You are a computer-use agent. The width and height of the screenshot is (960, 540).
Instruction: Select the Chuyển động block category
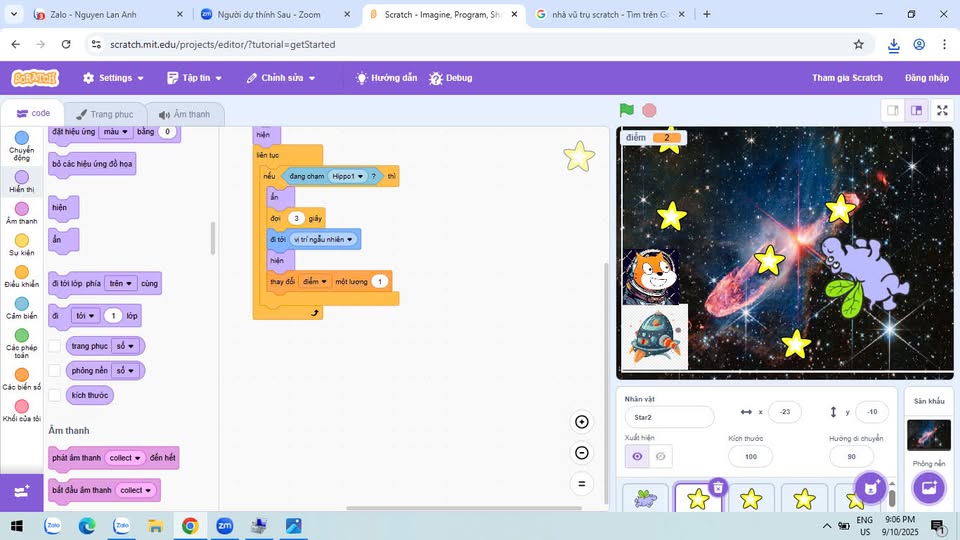point(21,146)
